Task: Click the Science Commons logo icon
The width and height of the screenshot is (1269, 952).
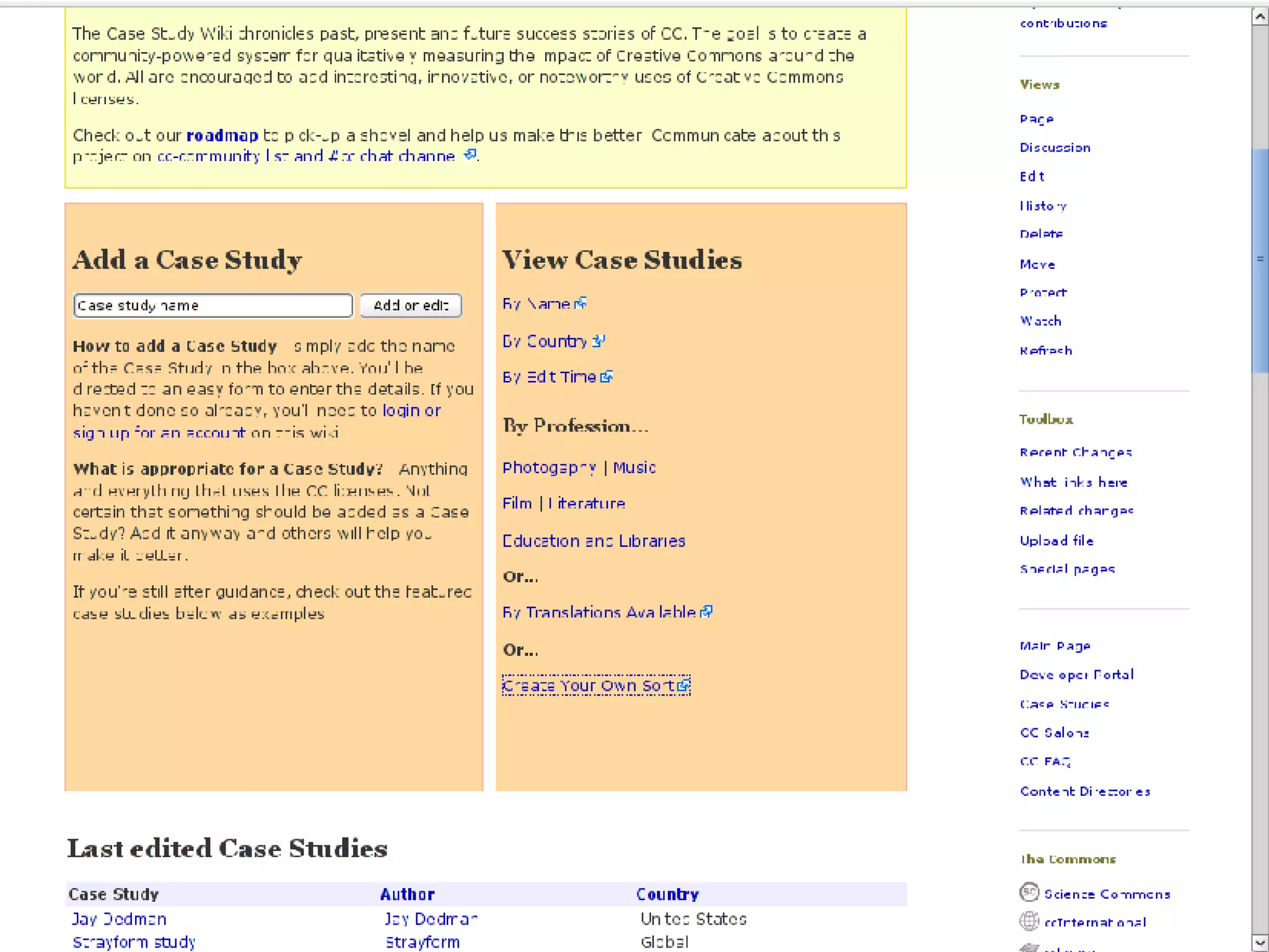Action: tap(1029, 892)
